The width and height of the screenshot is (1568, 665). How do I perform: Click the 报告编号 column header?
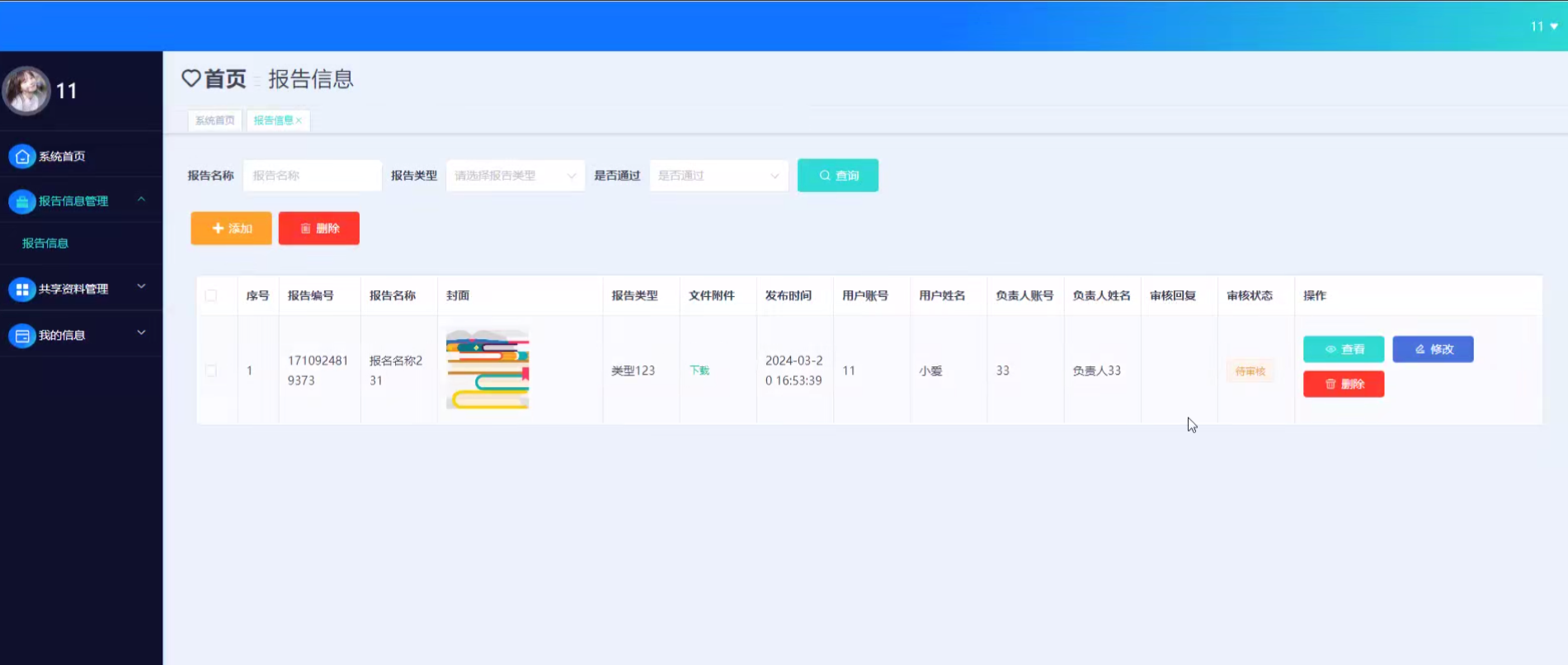point(311,295)
